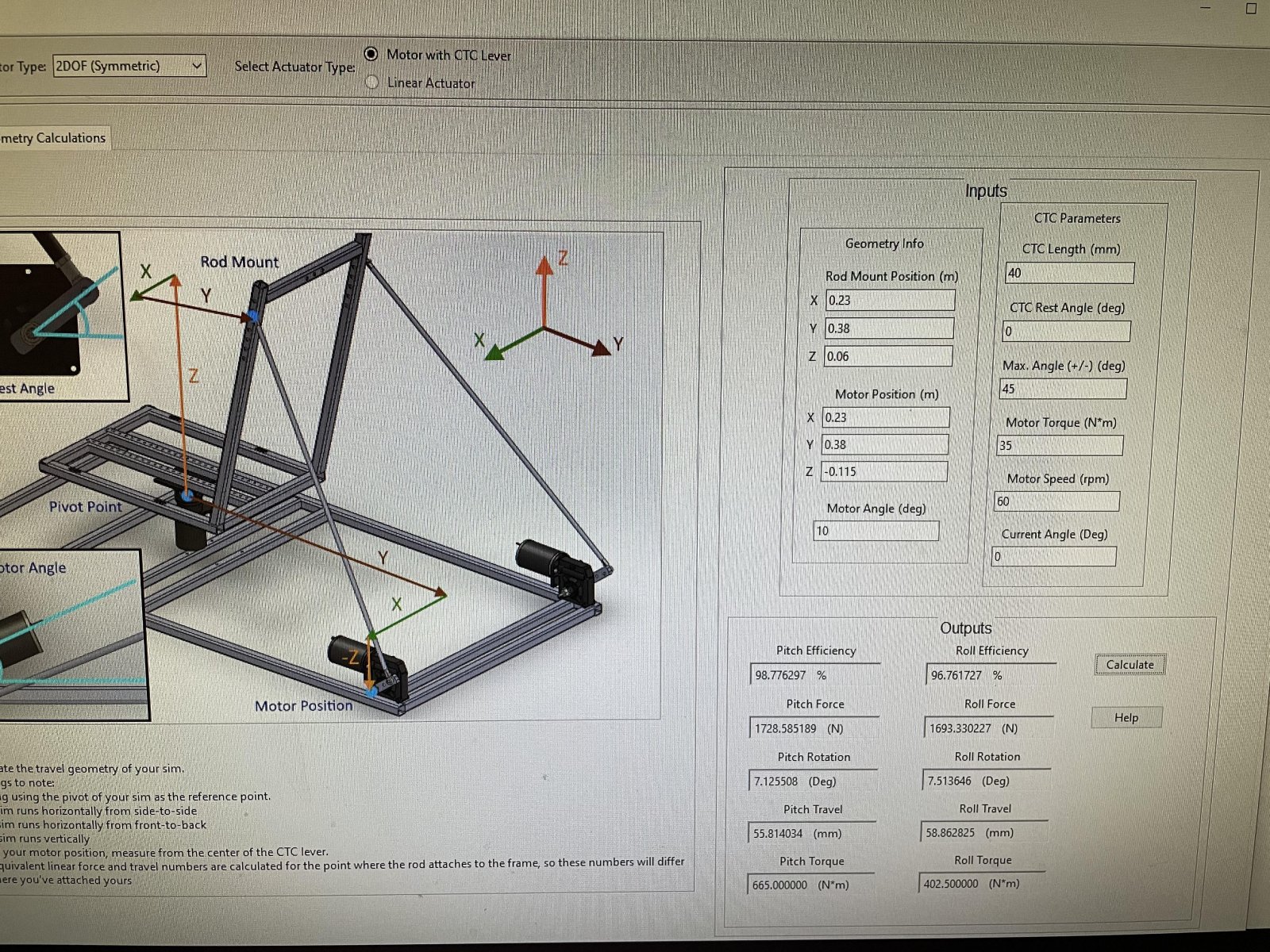Click the Pivot Point label in diagram
1270x952 pixels.
pos(86,506)
